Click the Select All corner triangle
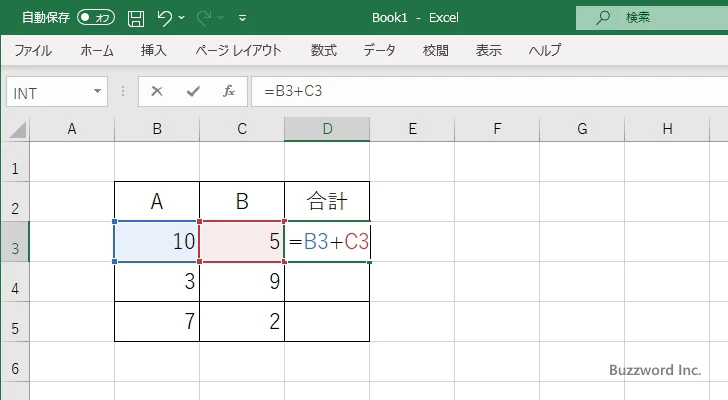This screenshot has height=400, width=728. coord(16,129)
